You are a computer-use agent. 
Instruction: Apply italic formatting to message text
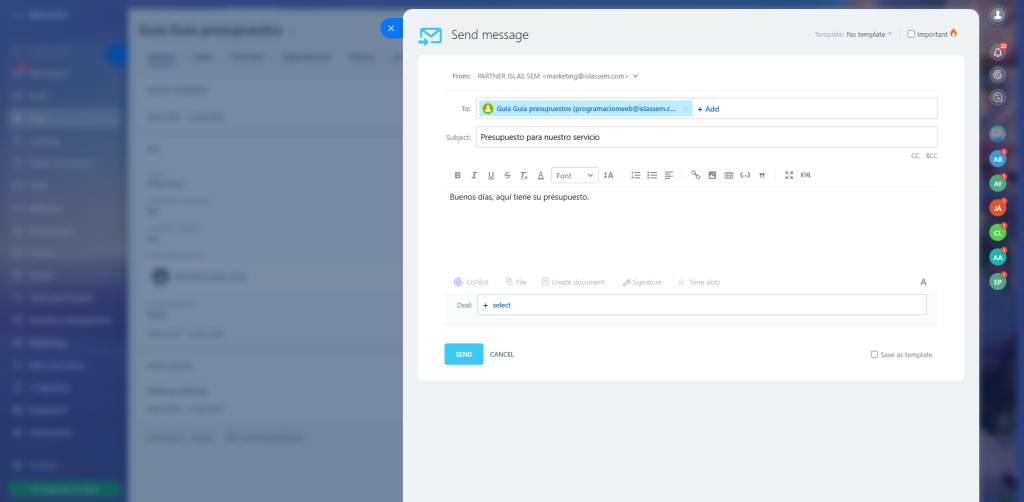474,175
